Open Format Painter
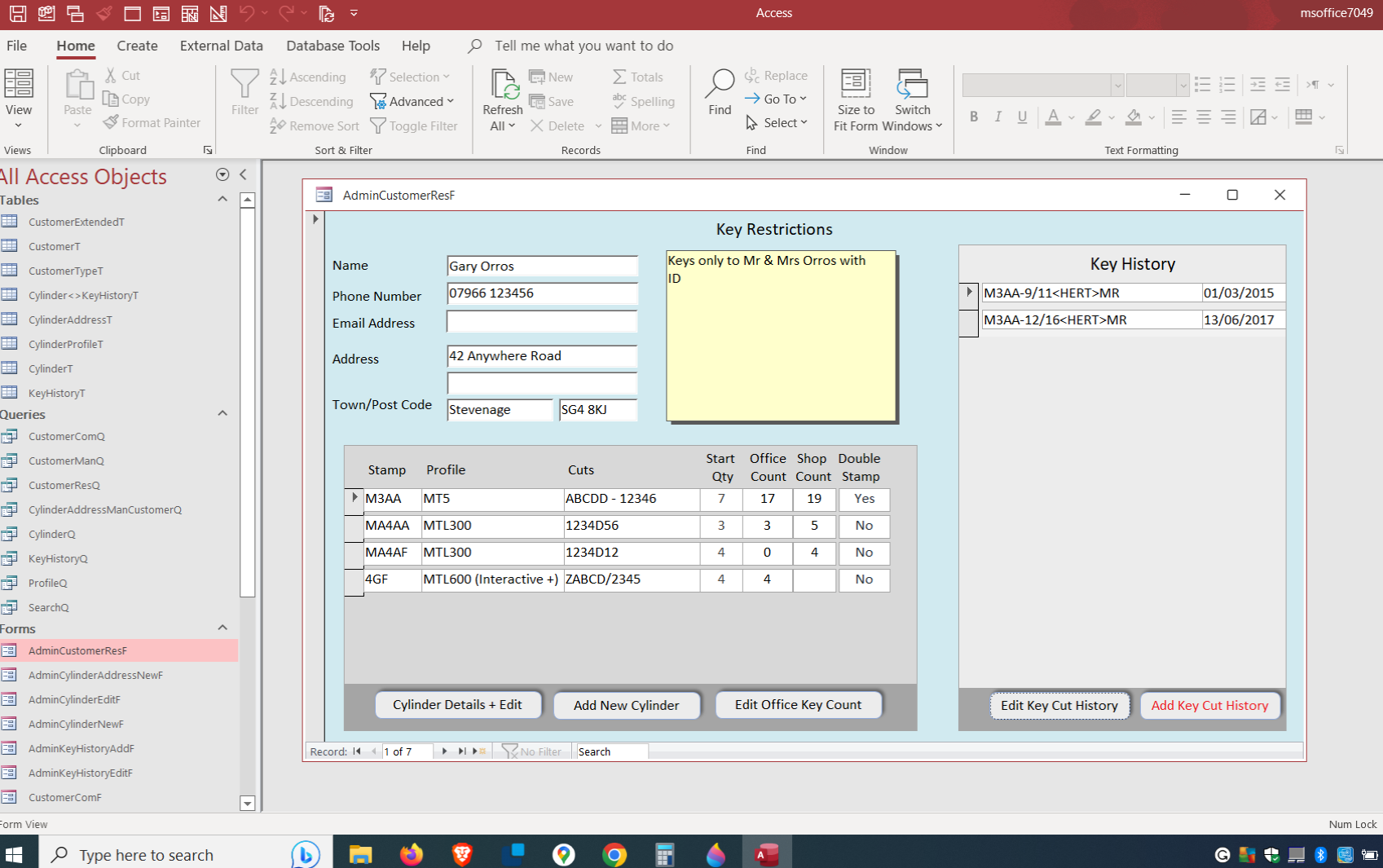This screenshot has height=868, width=1383. point(152,122)
